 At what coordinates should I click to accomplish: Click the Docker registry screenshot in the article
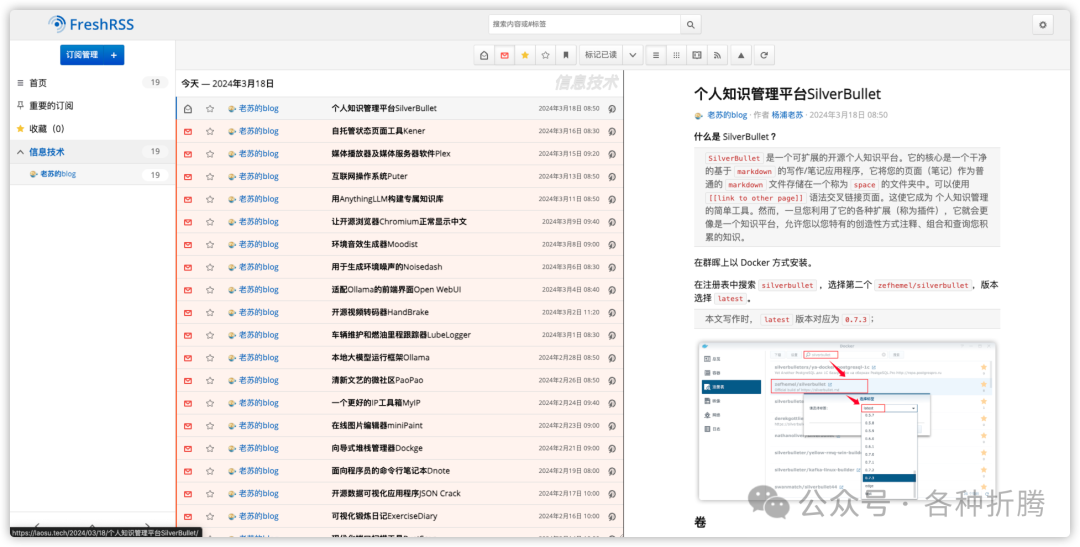[x=847, y=420]
